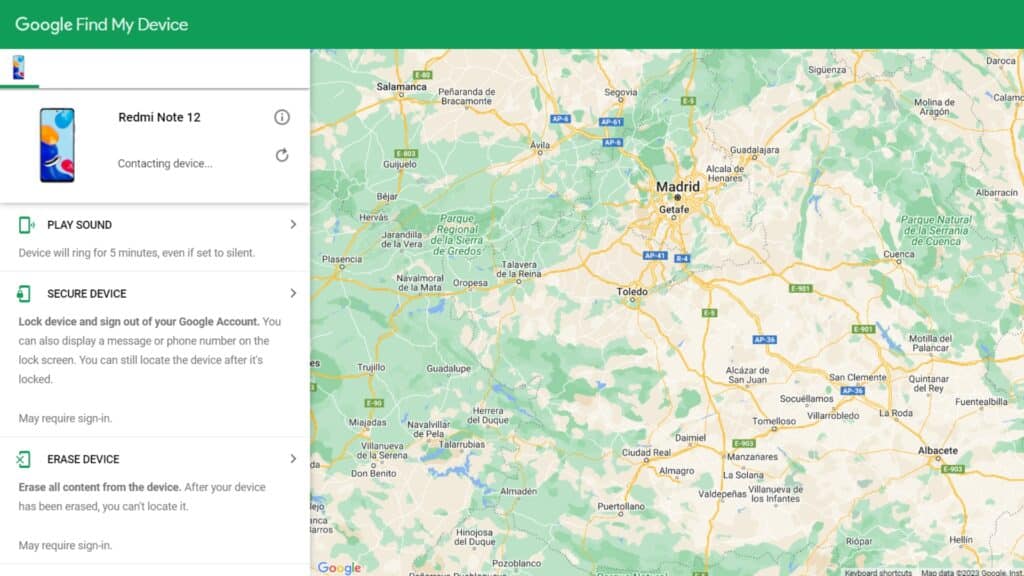Click the Guadalupe label on map

pyautogui.click(x=448, y=368)
